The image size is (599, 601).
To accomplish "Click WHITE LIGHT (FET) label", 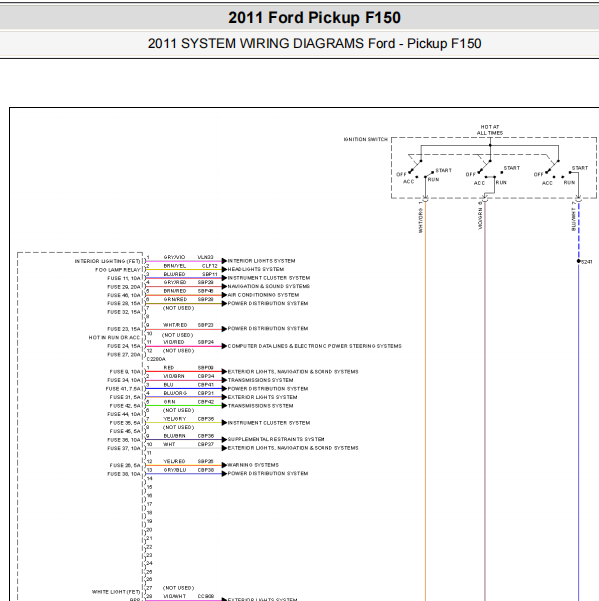I will (116, 592).
